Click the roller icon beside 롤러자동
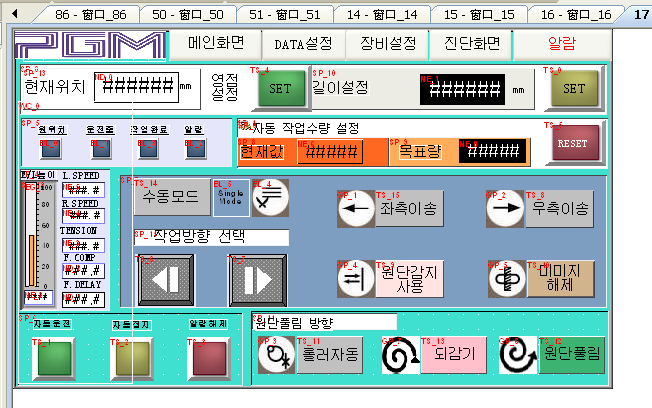652x408 pixels. (273, 355)
